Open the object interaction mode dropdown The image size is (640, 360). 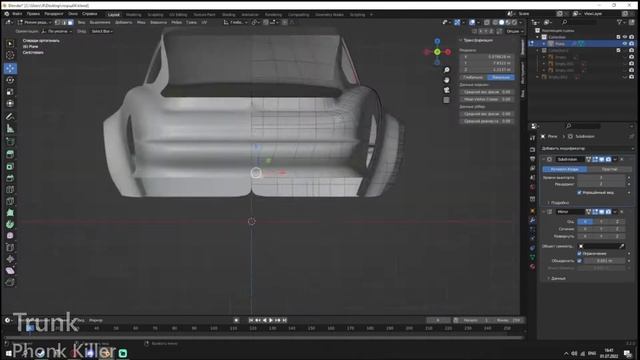coord(34,22)
